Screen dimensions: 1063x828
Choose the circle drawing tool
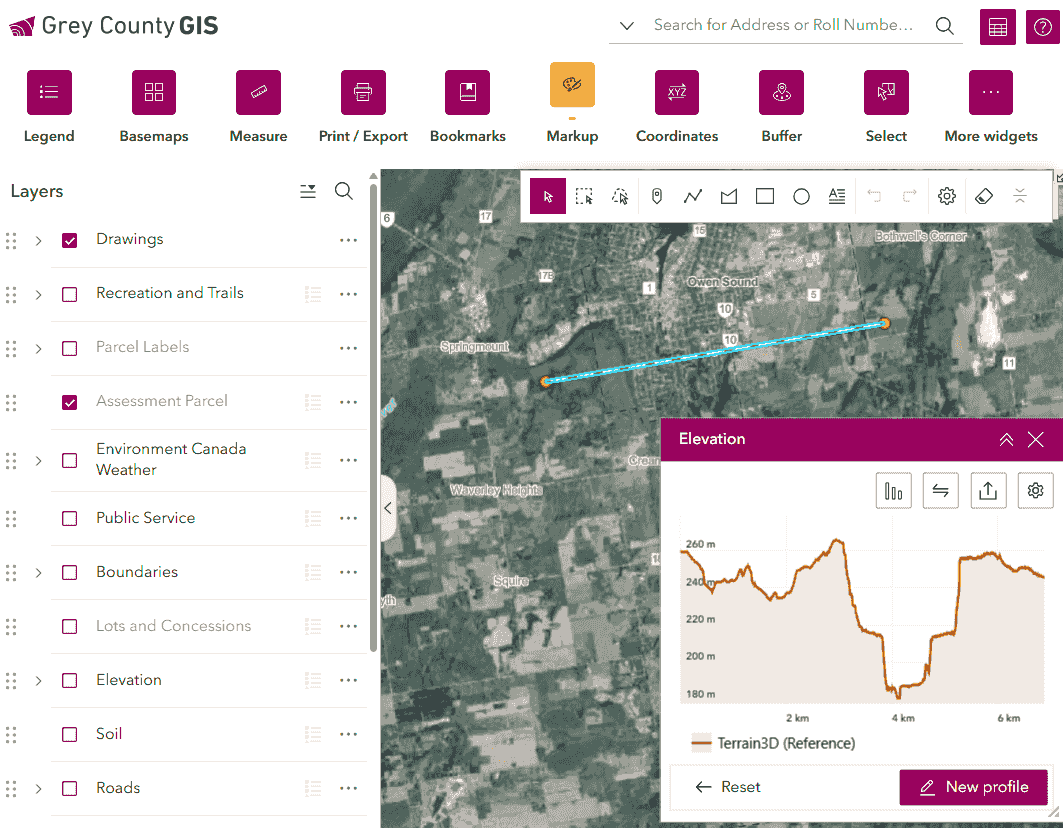[x=801, y=197]
